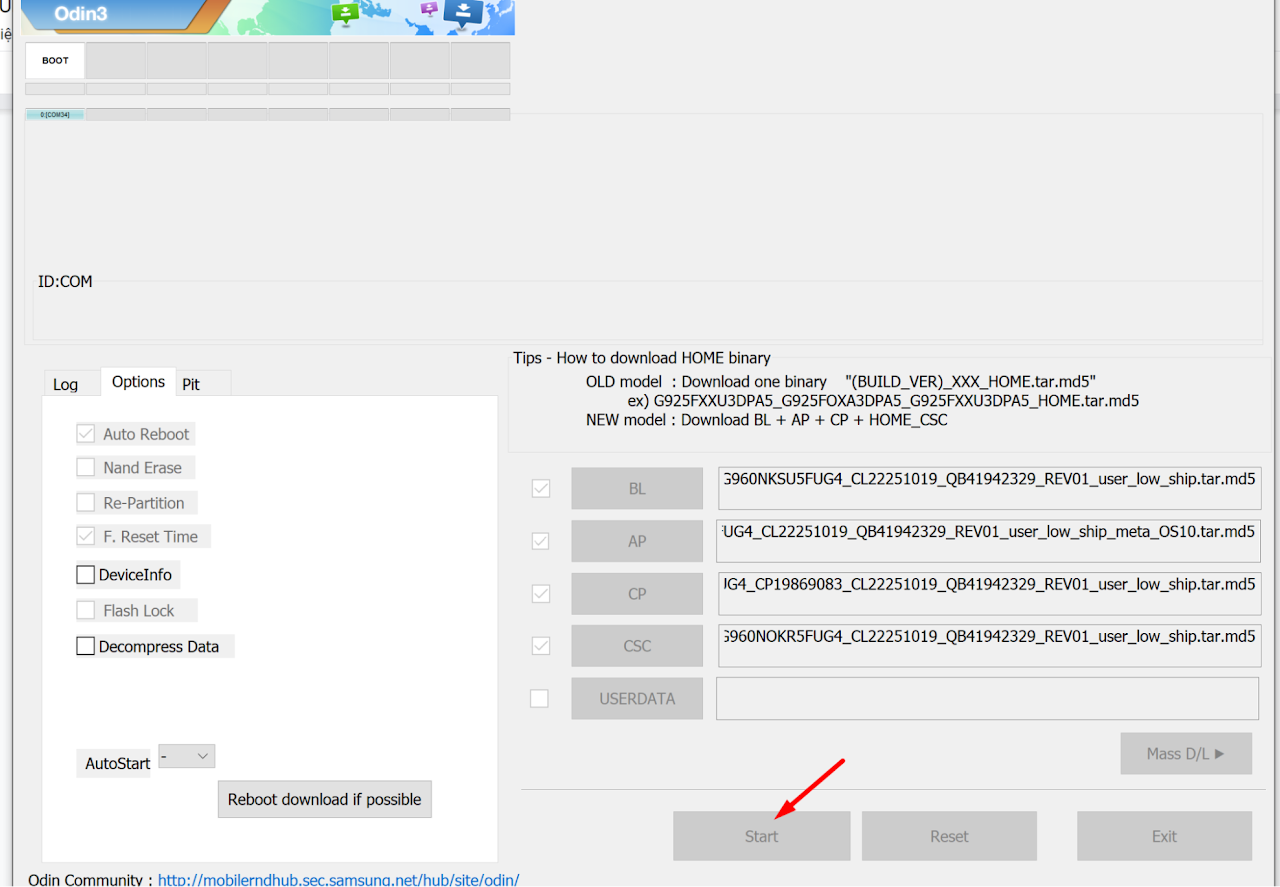Click the green download marker in the banner
This screenshot has height=887, width=1280.
click(345, 13)
